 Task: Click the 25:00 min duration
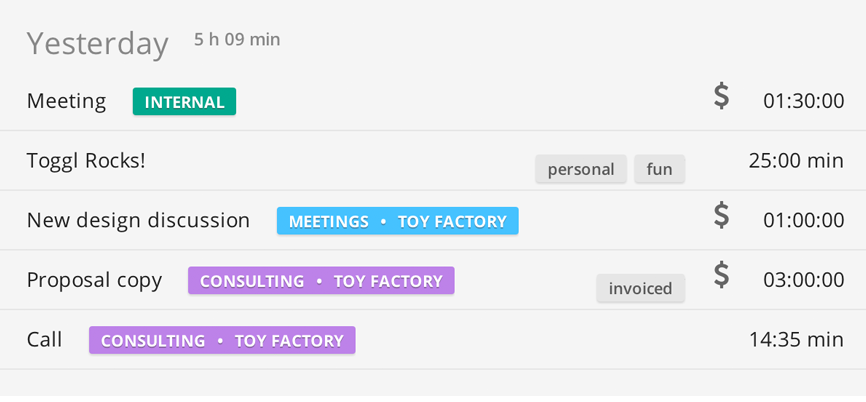pyautogui.click(x=796, y=160)
